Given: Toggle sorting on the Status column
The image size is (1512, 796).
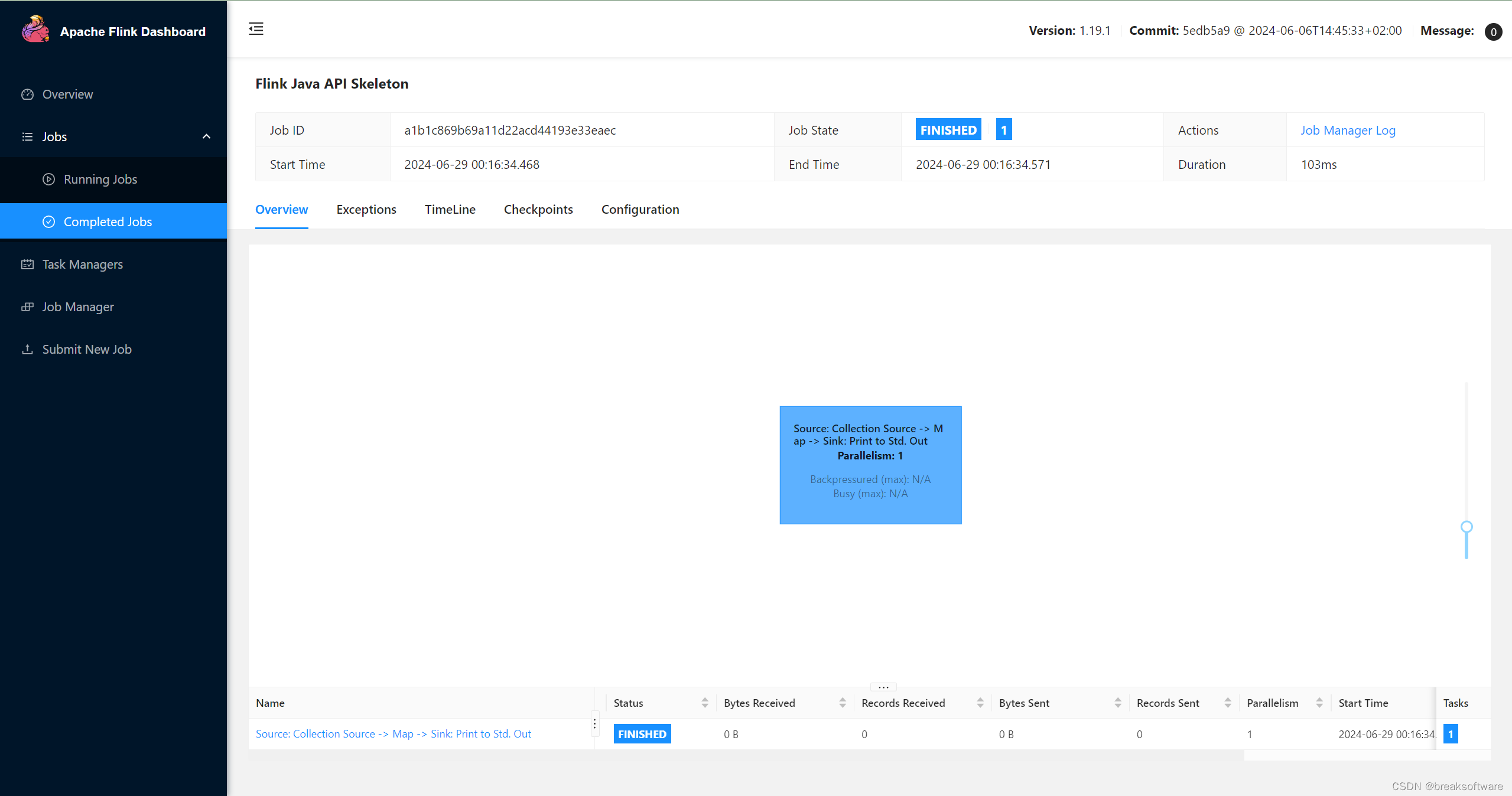Looking at the screenshot, I should click(705, 703).
